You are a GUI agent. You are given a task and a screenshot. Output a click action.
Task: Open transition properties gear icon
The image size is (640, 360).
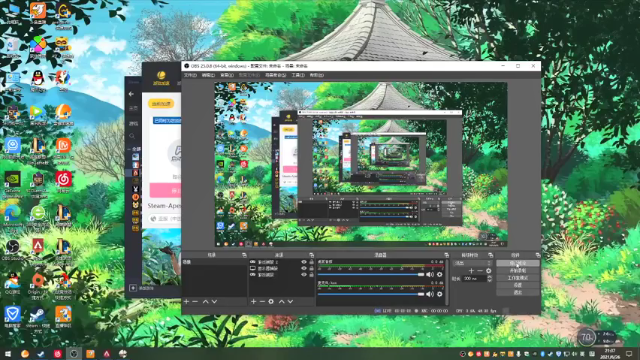click(x=489, y=271)
